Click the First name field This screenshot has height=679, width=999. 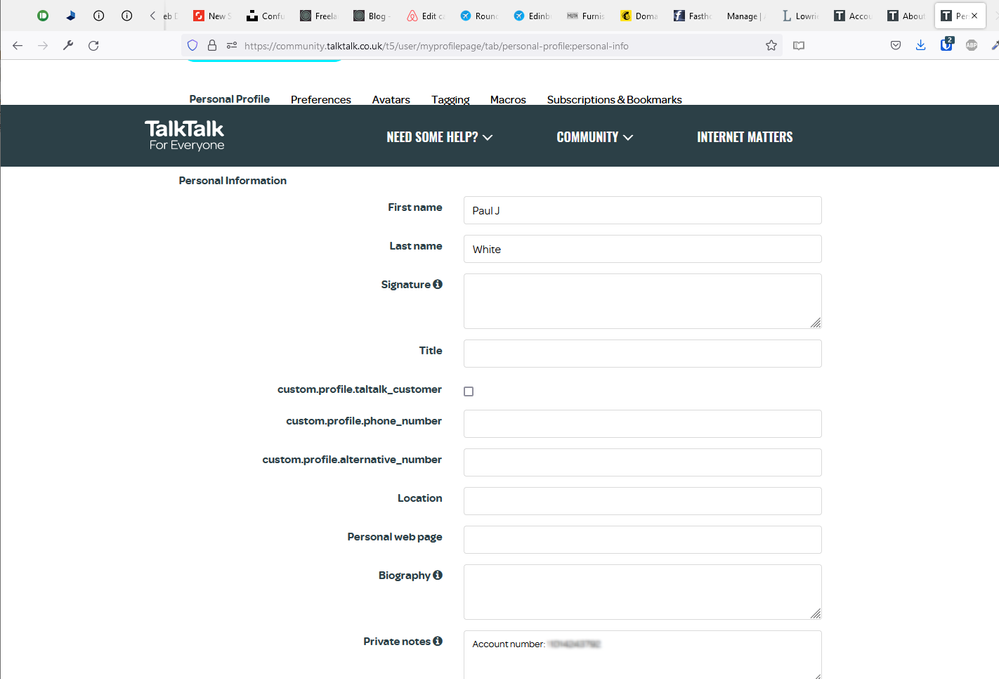coord(642,210)
